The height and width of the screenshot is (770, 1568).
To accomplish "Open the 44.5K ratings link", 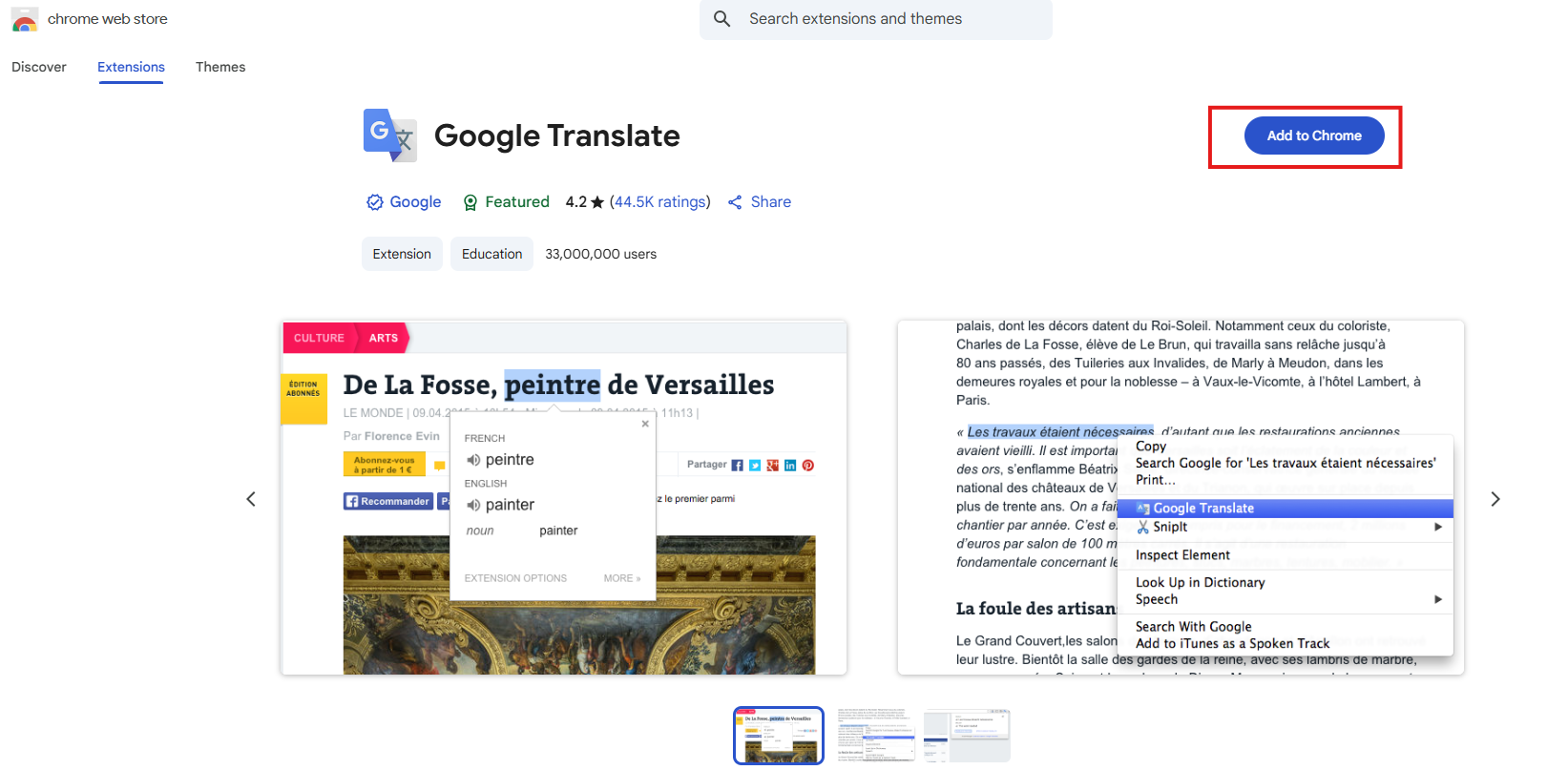I will [660, 202].
